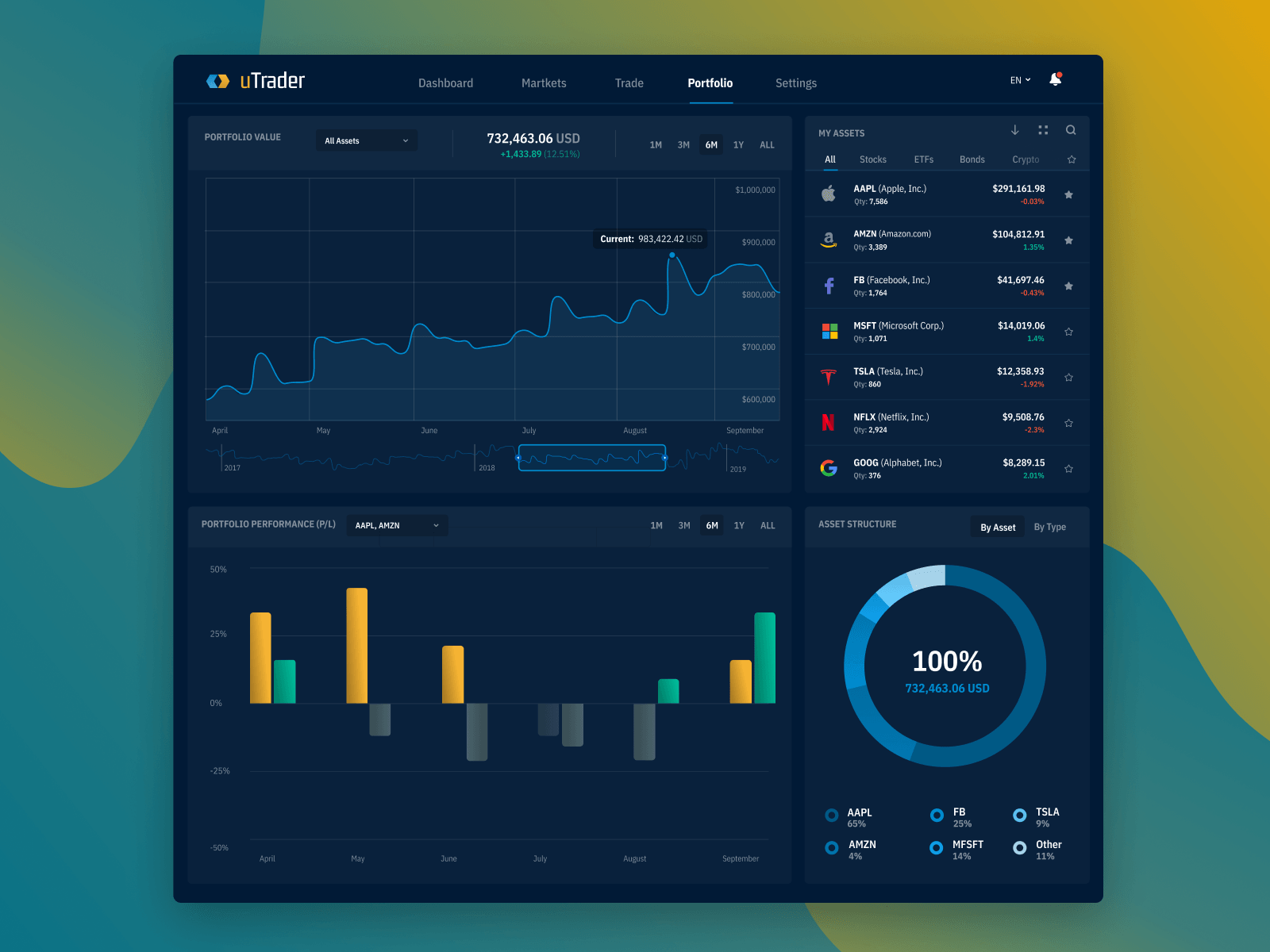Open the notifications bell

(1056, 79)
